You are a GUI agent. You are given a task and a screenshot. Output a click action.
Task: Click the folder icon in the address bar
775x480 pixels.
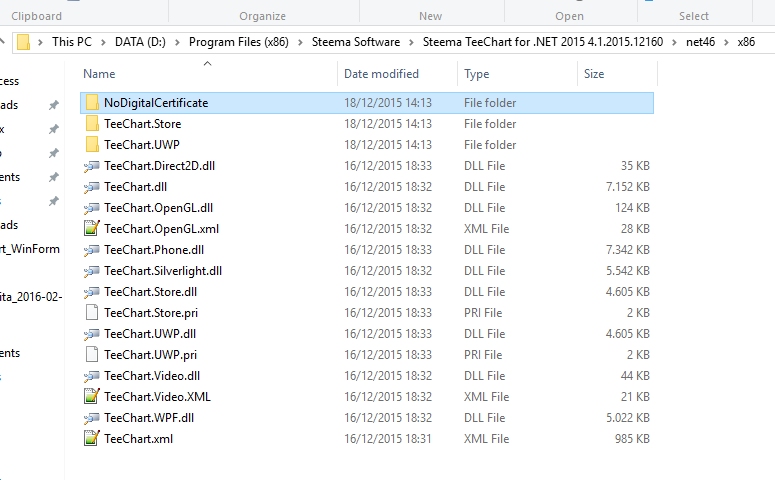[x=23, y=42]
